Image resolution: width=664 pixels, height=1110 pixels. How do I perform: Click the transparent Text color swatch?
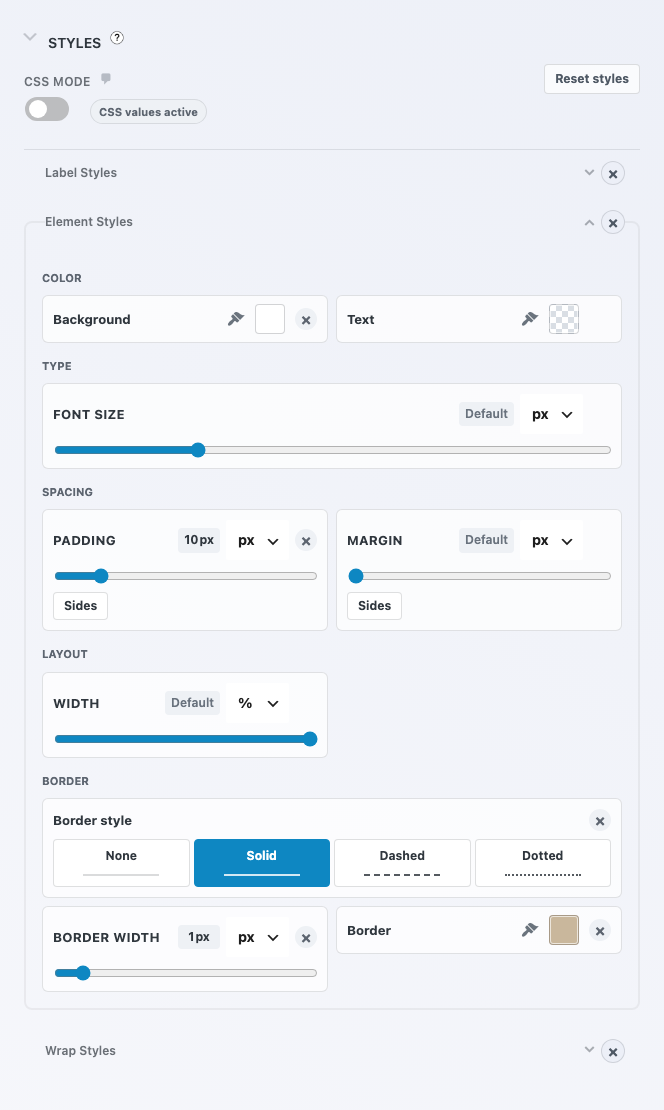[x=564, y=319]
